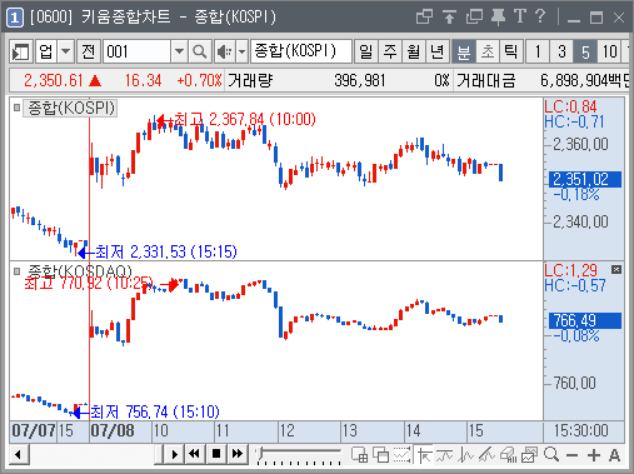
Task: Click the fast-forward chart replay button
Action: coord(237,454)
